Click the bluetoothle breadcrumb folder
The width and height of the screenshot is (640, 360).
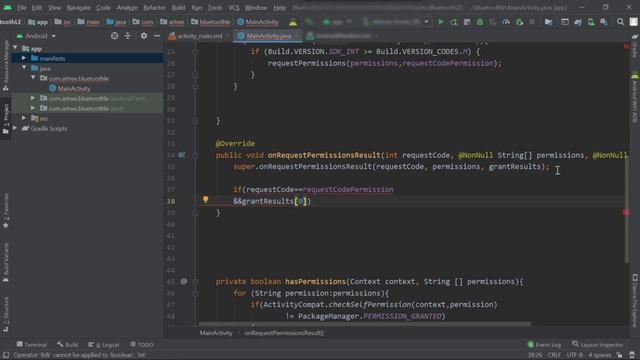[211, 22]
